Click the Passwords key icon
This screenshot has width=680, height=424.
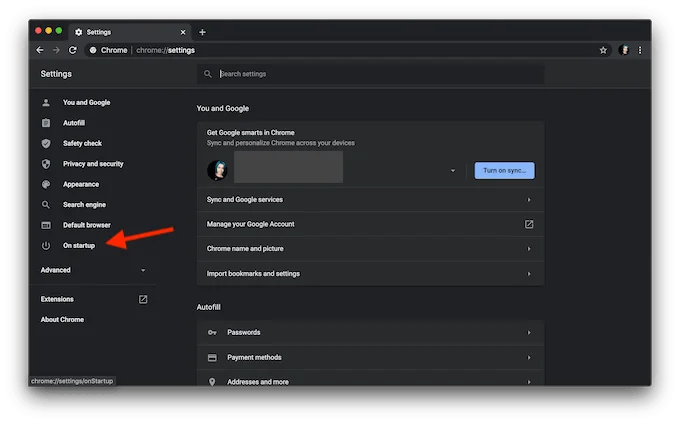[212, 333]
